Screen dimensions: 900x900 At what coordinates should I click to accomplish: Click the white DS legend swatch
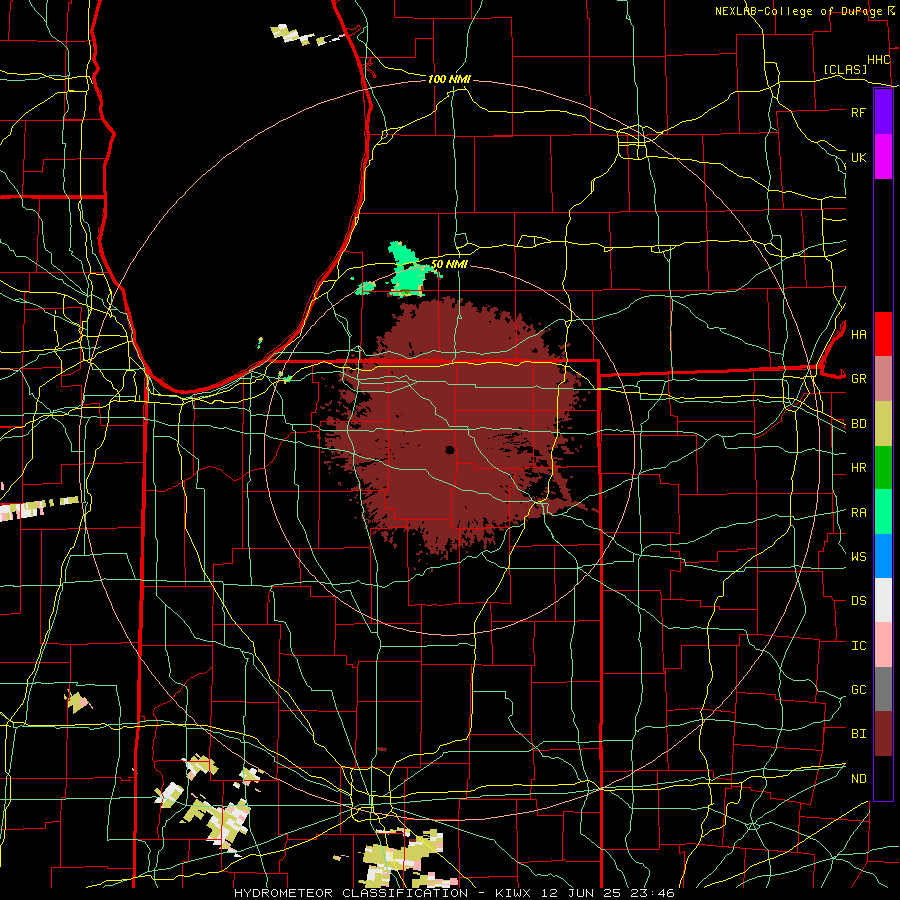[883, 600]
